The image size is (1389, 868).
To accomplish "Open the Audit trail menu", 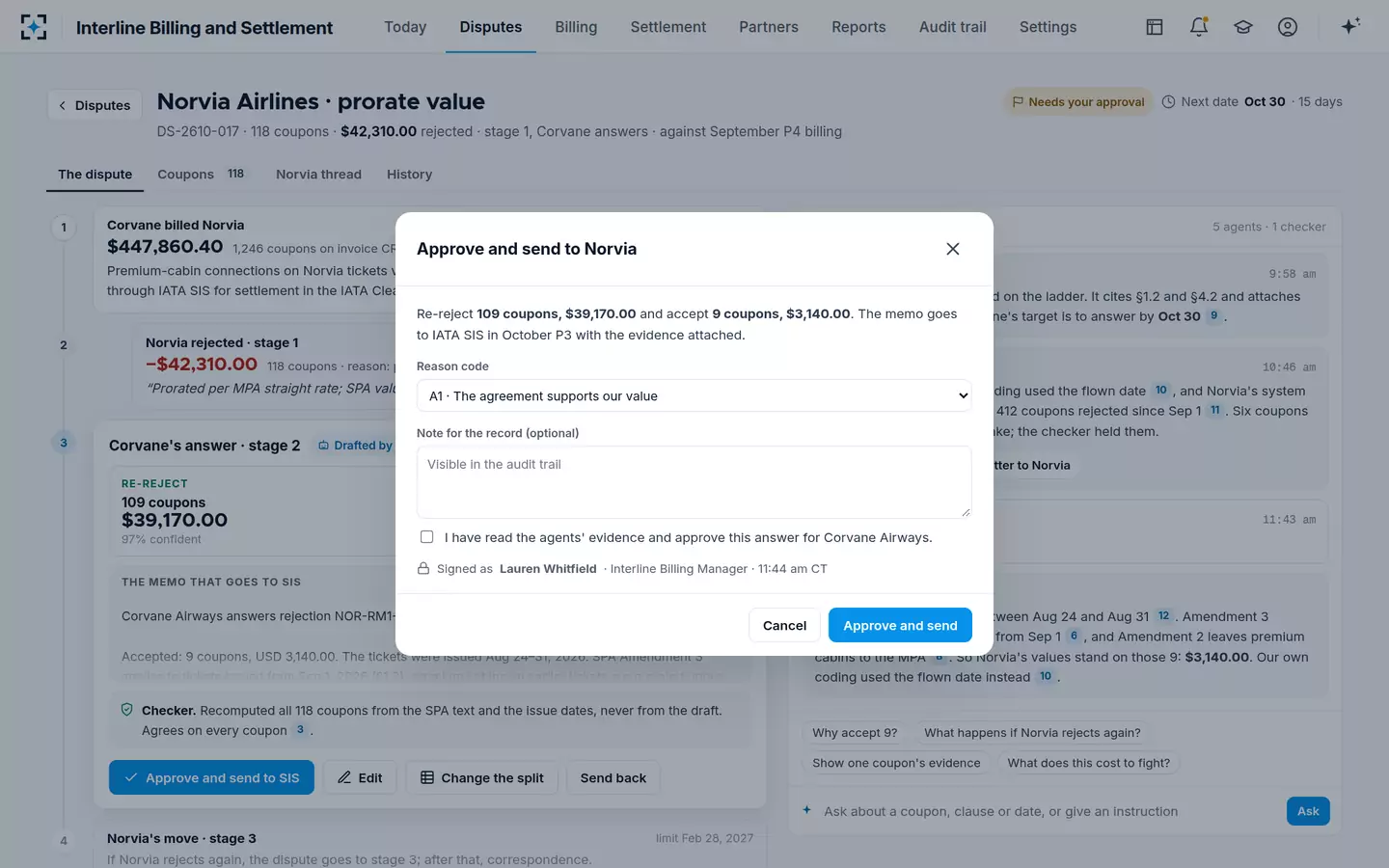I will [x=953, y=27].
